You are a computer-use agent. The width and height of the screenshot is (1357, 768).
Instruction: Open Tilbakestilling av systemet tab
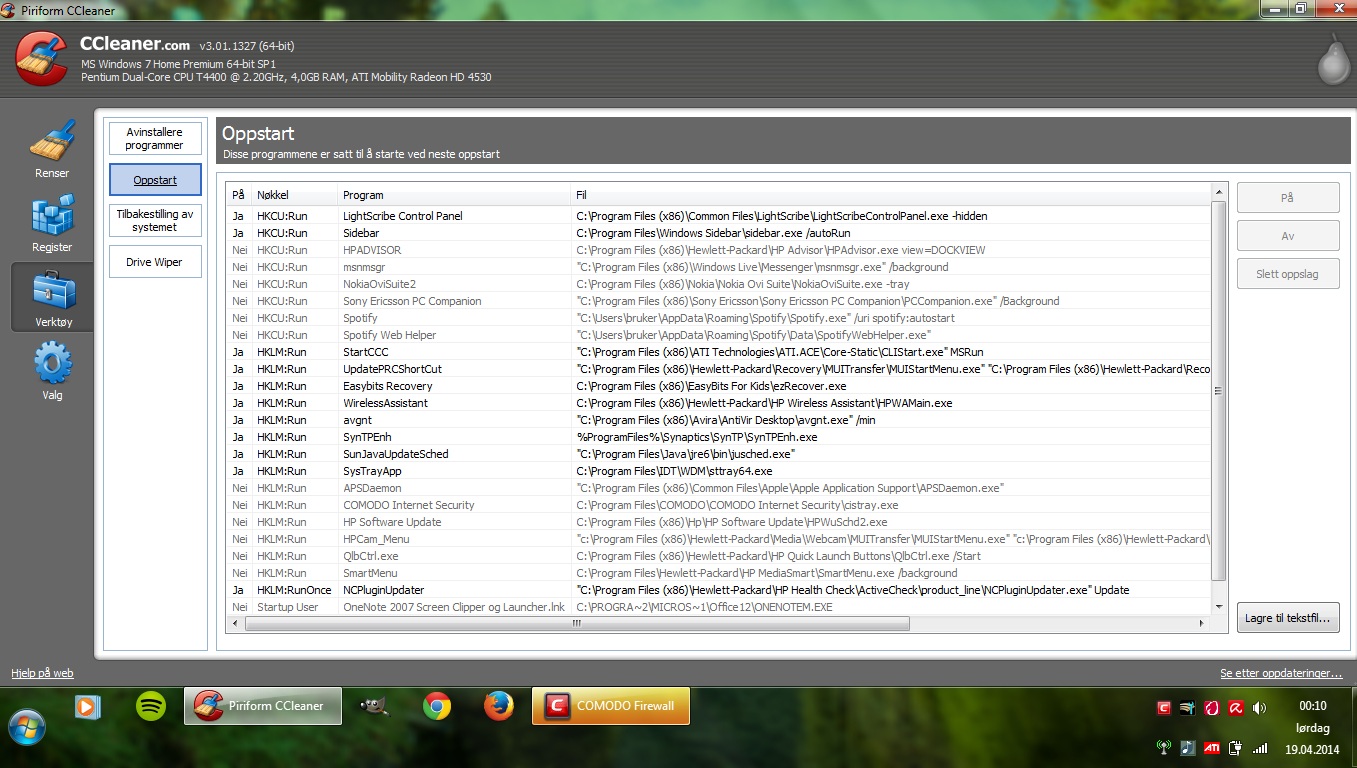tap(155, 221)
